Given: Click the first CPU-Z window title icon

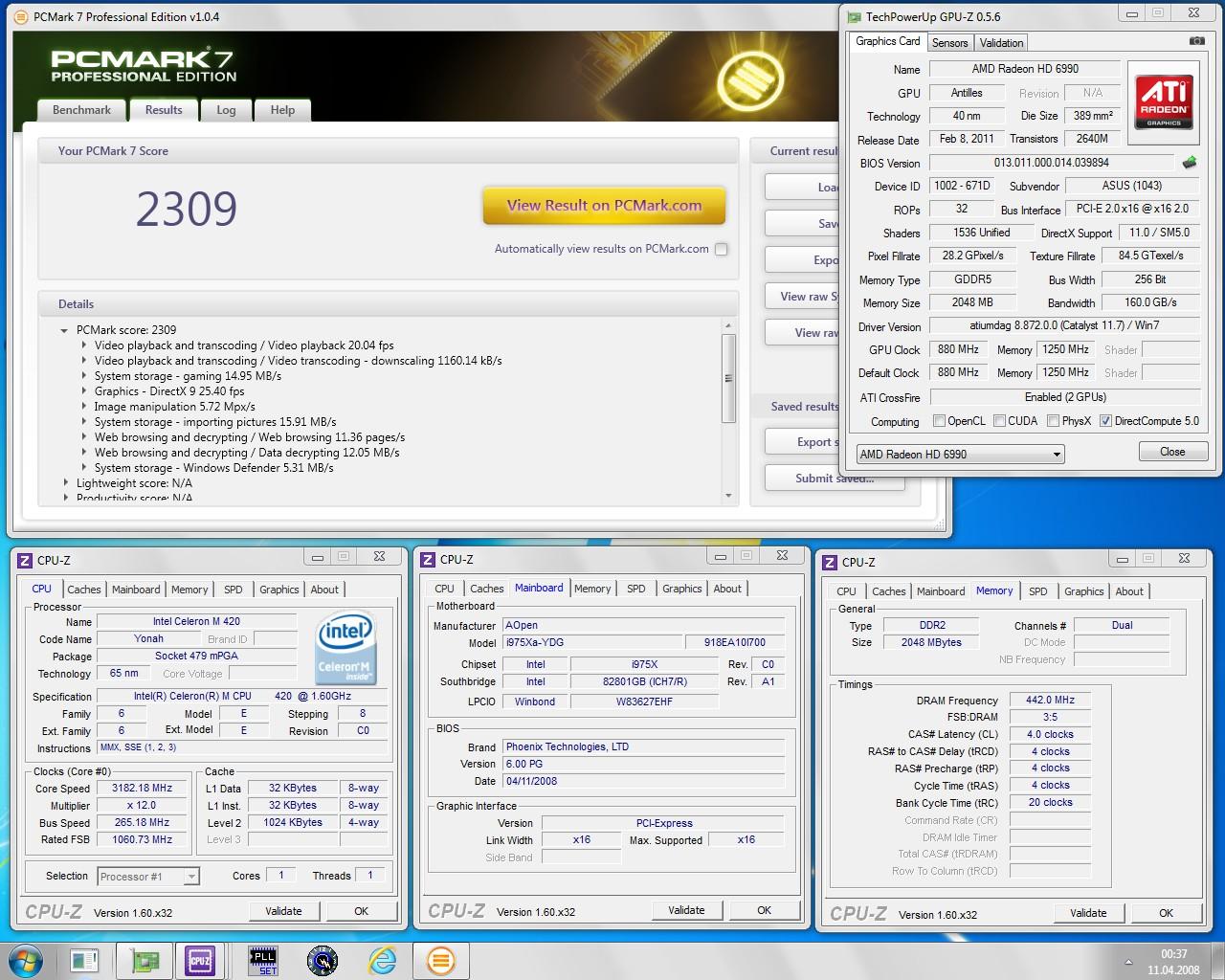Looking at the screenshot, I should 26,560.
